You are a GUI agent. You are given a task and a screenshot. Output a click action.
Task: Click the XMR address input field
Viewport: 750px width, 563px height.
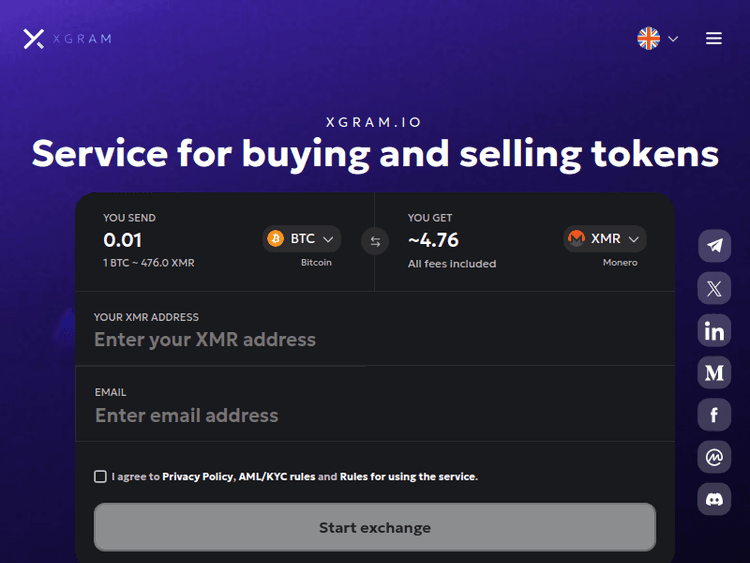tap(375, 340)
